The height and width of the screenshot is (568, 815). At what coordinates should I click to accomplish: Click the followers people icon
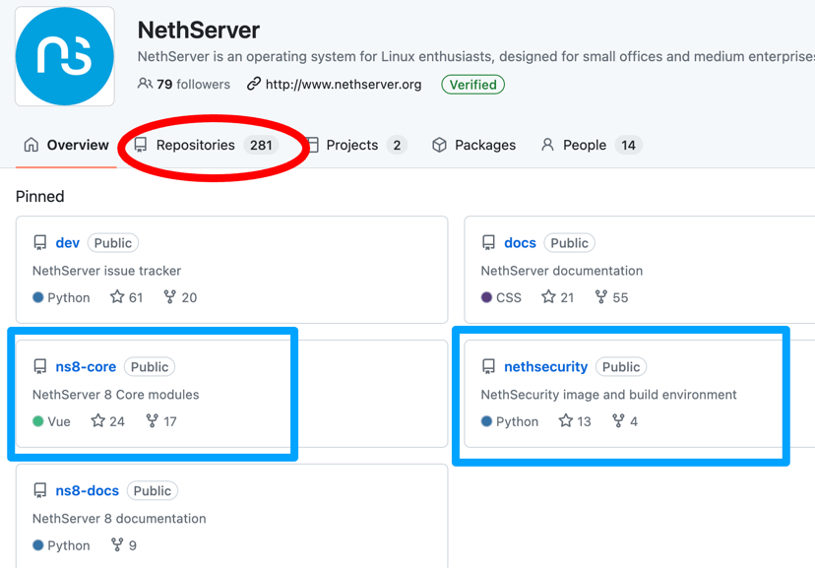[144, 84]
